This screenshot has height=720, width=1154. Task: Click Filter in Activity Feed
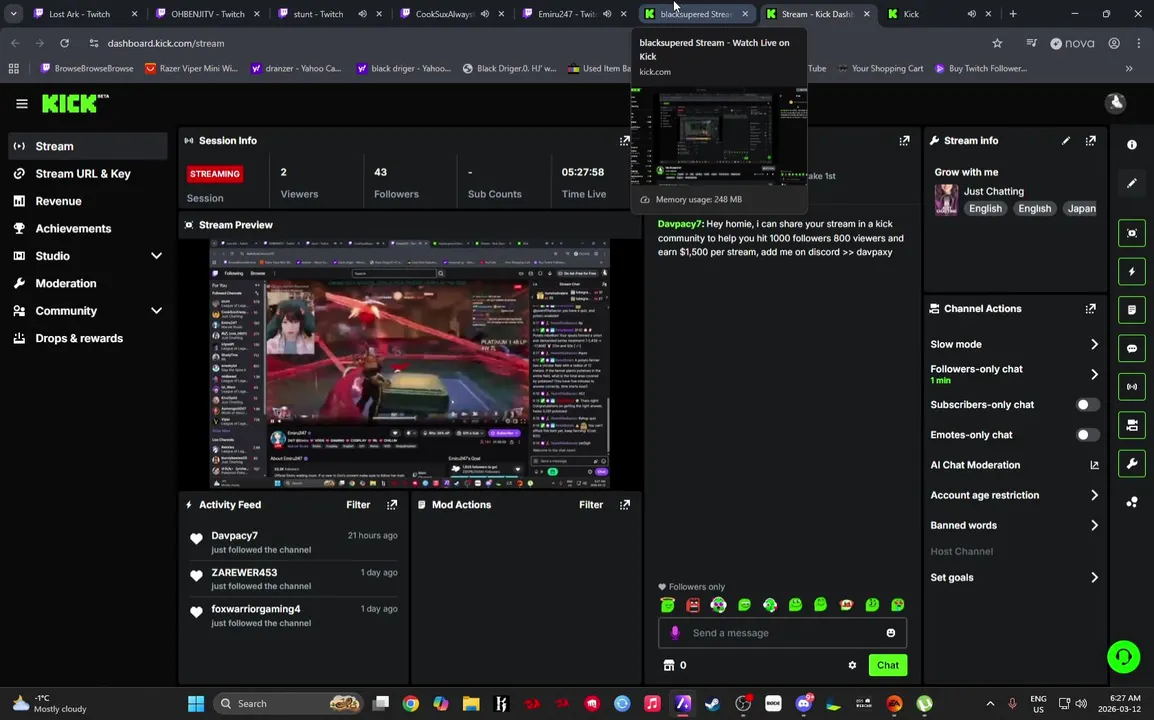tap(358, 505)
